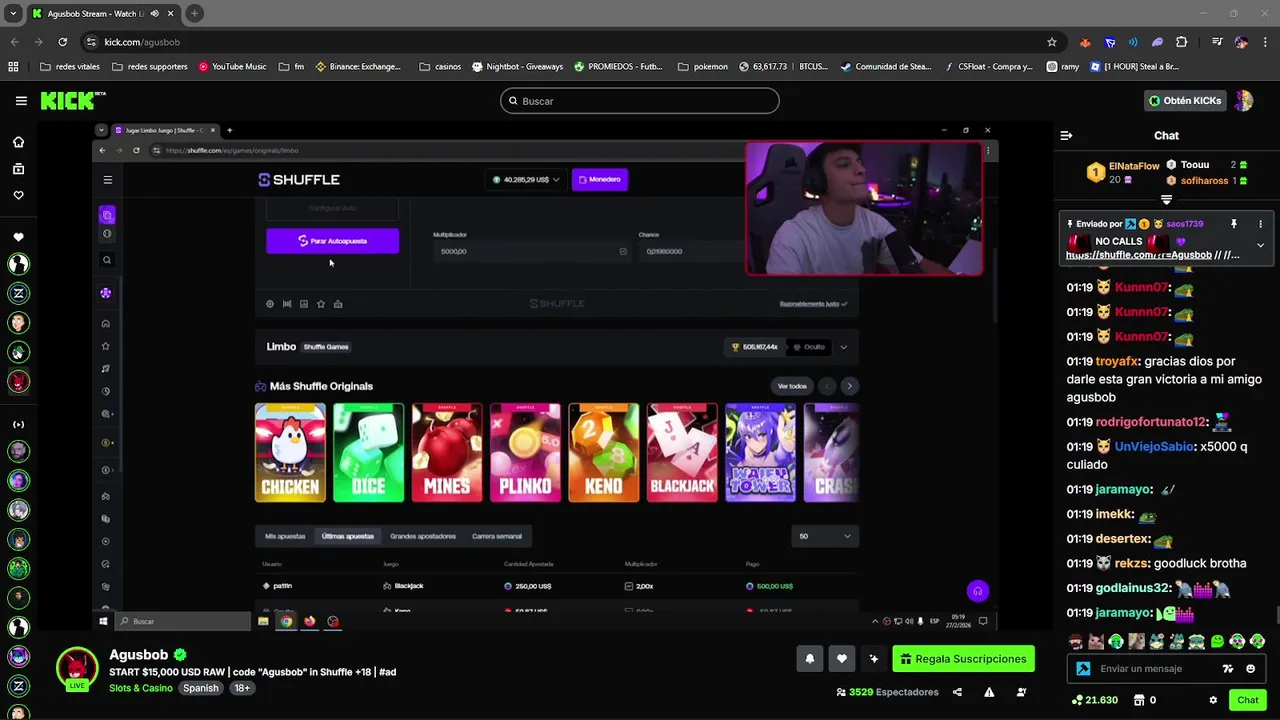Select the Carrera semanal tab
1280x720 pixels.
click(497, 537)
